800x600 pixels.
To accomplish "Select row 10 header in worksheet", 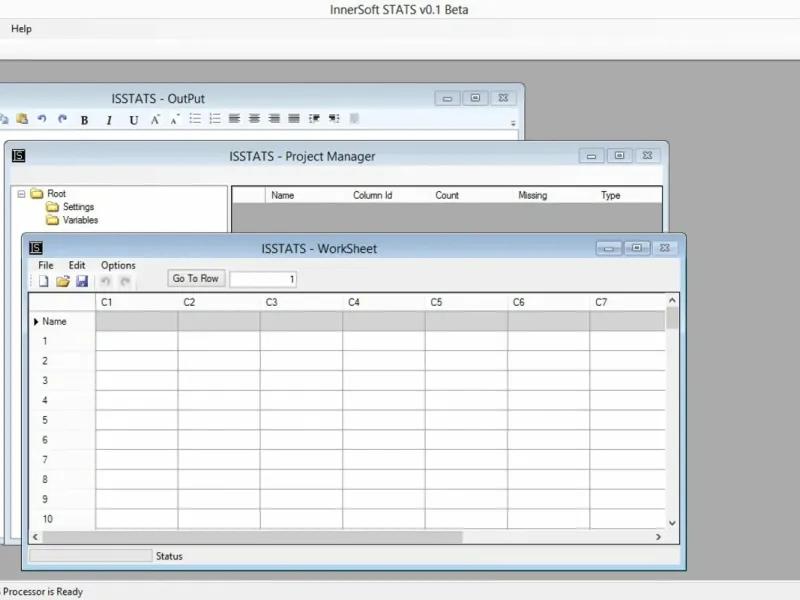I will click(x=62, y=519).
